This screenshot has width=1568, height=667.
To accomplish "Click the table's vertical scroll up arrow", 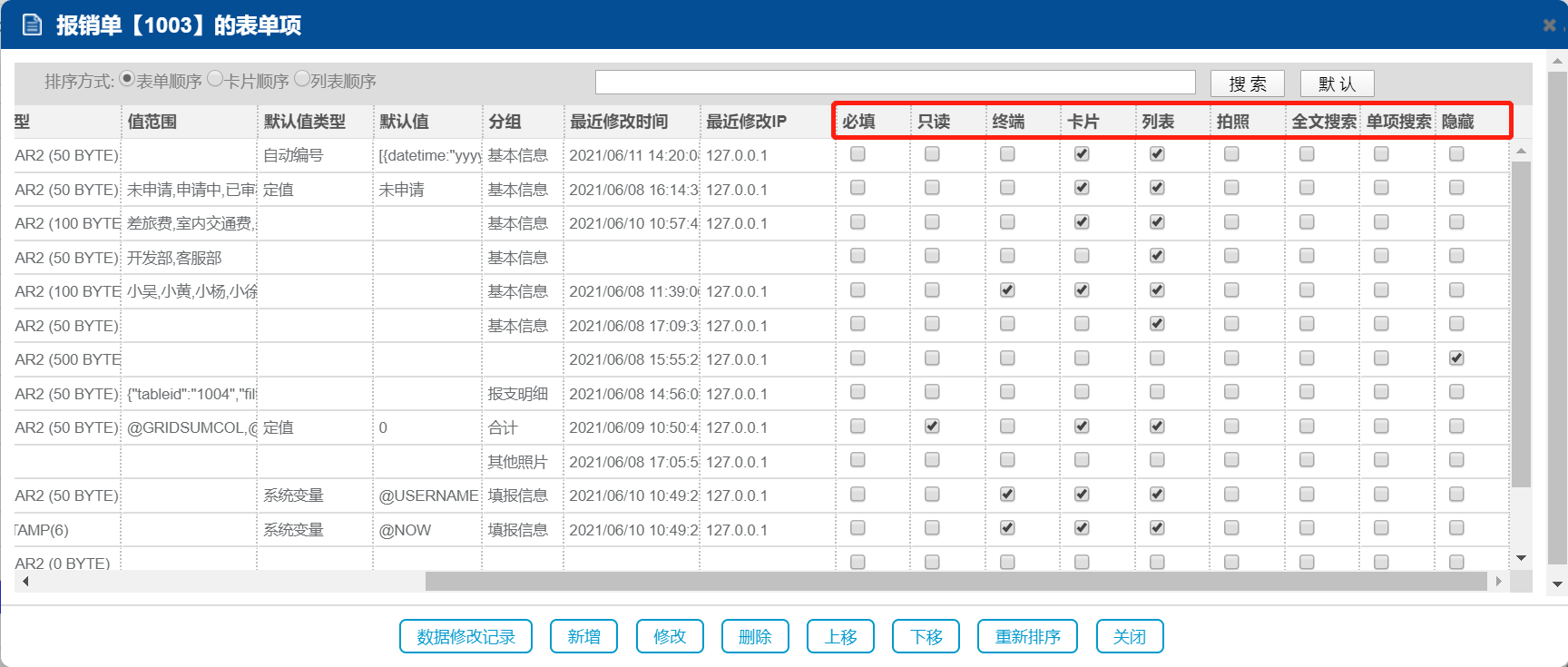I will [x=1522, y=151].
